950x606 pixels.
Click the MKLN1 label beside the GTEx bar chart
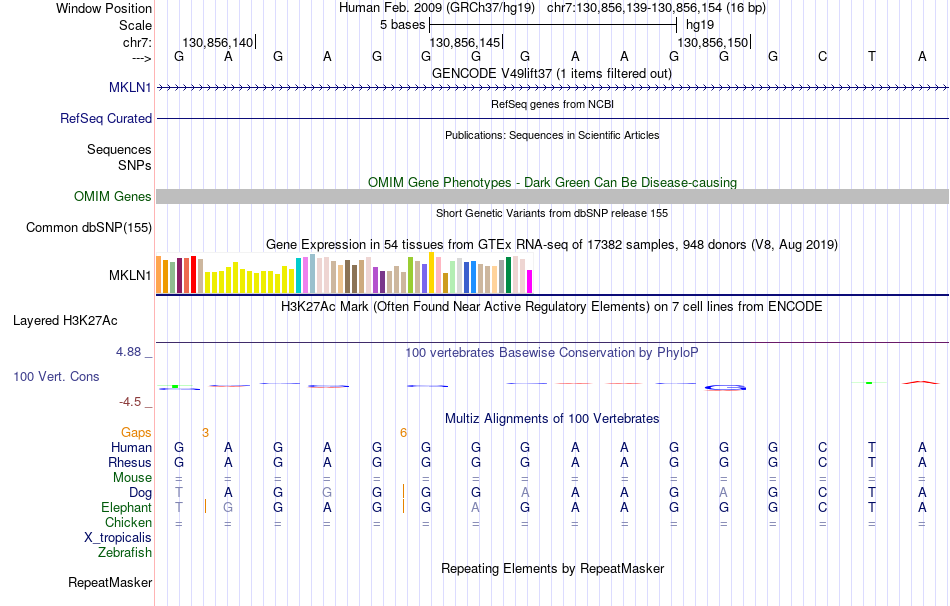(x=130, y=275)
